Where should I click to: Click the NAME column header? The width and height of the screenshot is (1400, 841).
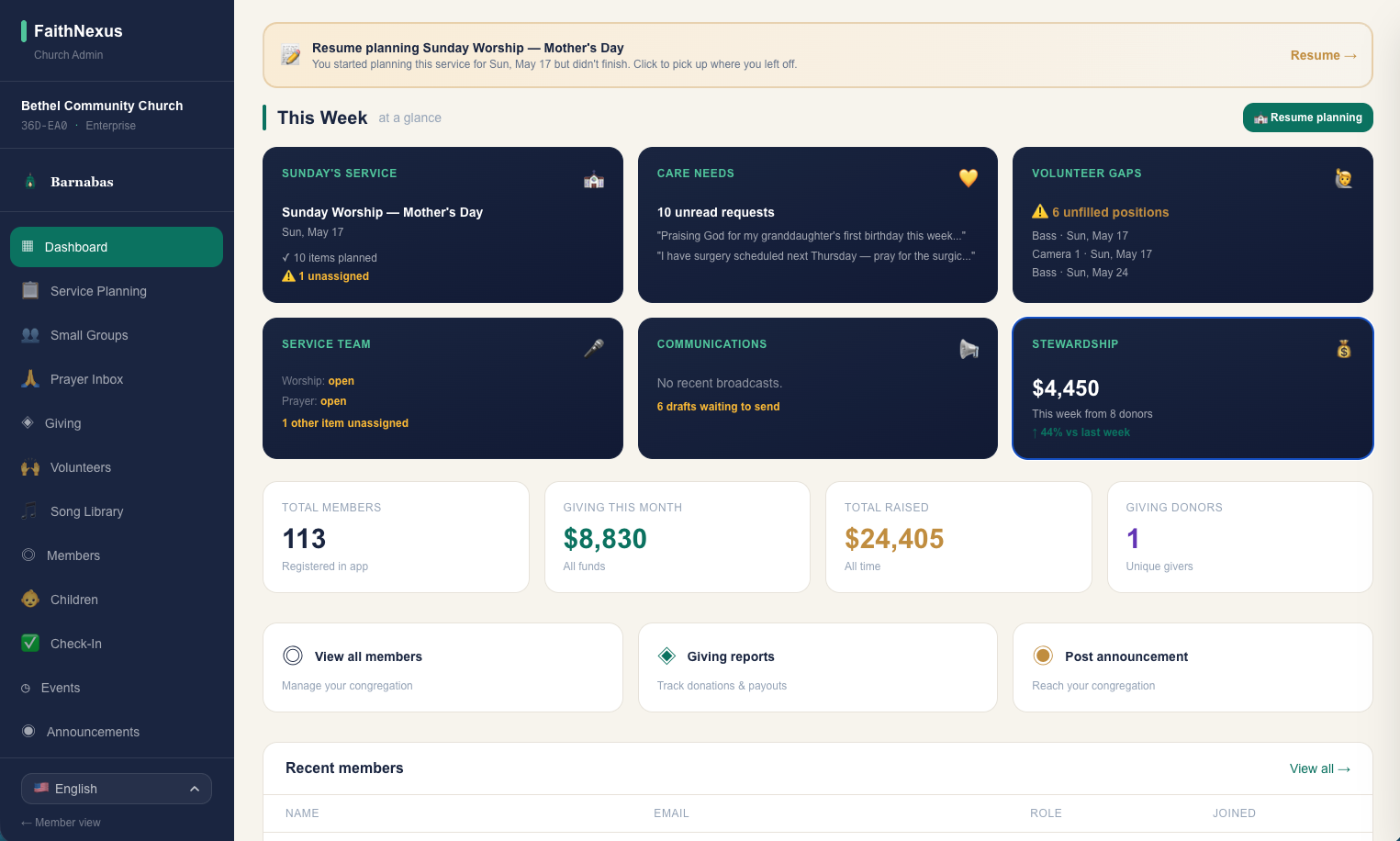tap(302, 813)
